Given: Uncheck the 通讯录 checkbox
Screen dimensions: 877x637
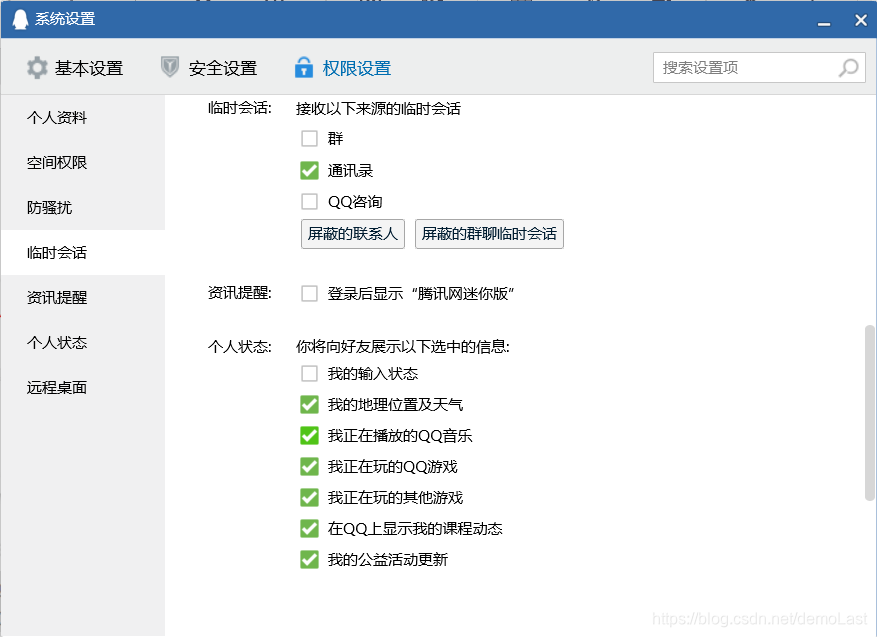Looking at the screenshot, I should 309,171.
